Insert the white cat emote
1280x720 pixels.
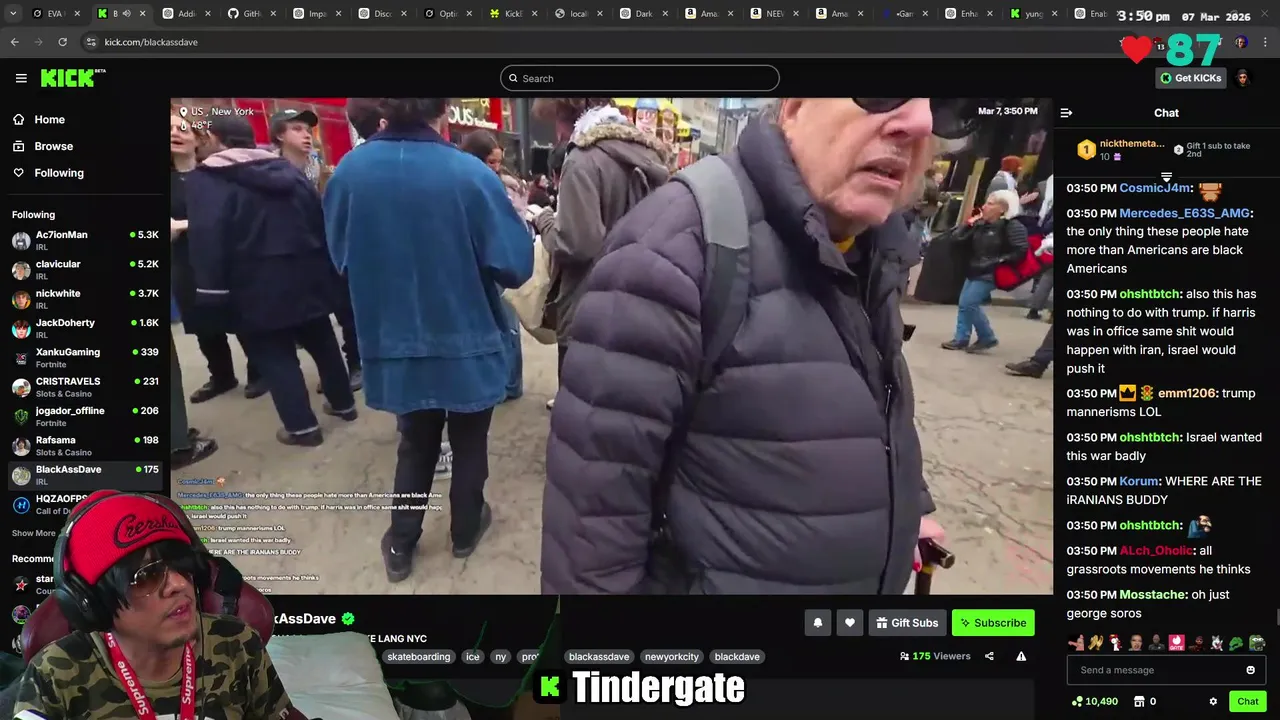[1216, 643]
